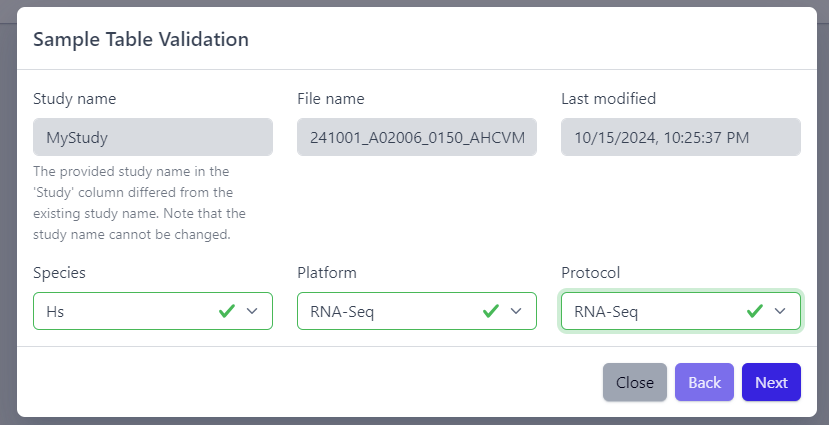This screenshot has width=829, height=425.
Task: Go back with the Back button
Action: tap(704, 382)
